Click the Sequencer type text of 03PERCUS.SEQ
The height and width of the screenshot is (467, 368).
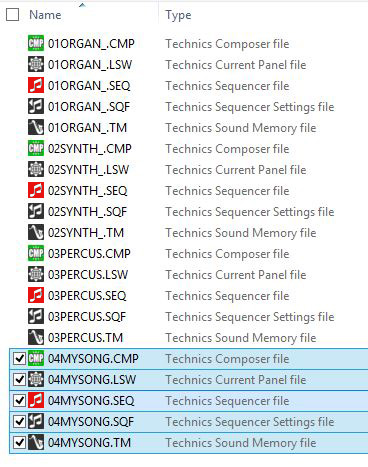227,296
